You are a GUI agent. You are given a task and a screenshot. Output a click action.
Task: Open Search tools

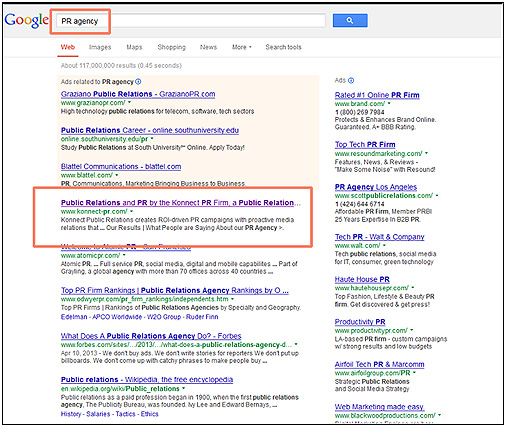coord(283,47)
